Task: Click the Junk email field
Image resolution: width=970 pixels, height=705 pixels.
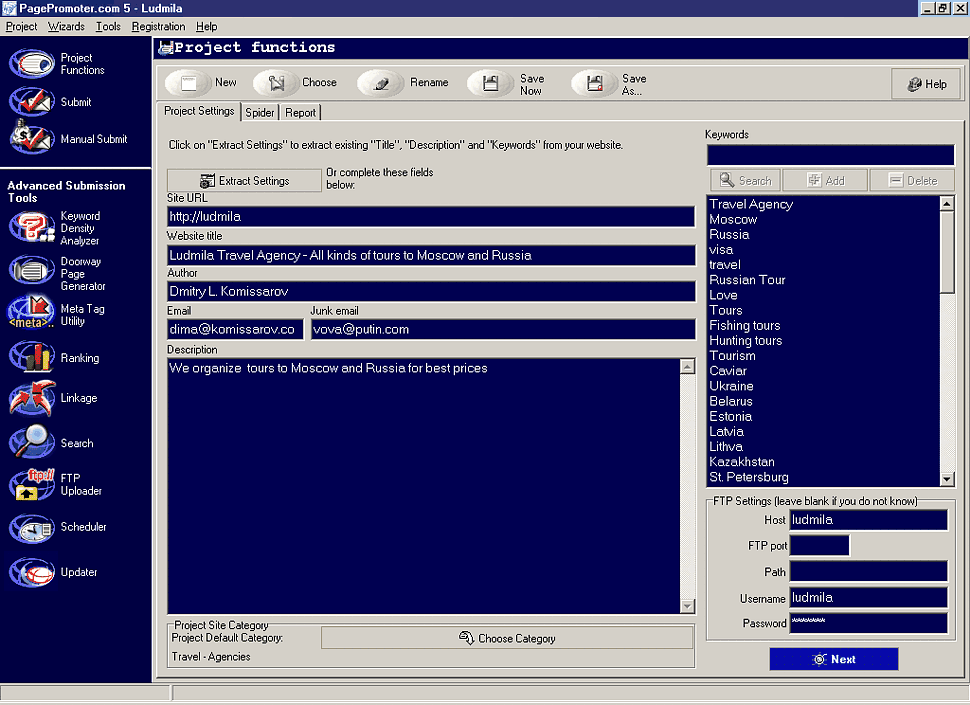Action: click(503, 329)
